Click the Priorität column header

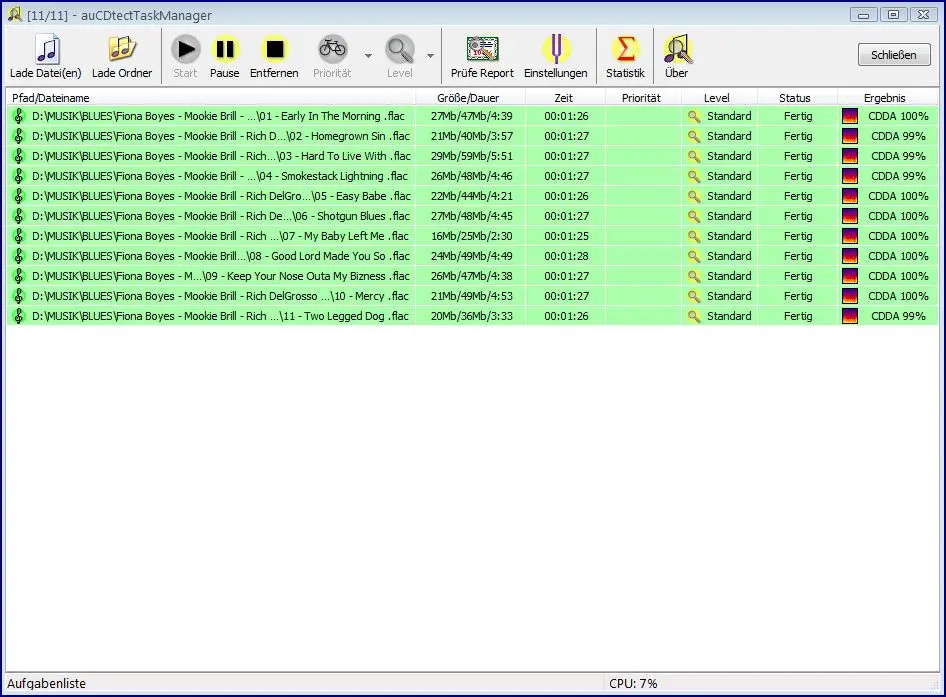[641, 98]
